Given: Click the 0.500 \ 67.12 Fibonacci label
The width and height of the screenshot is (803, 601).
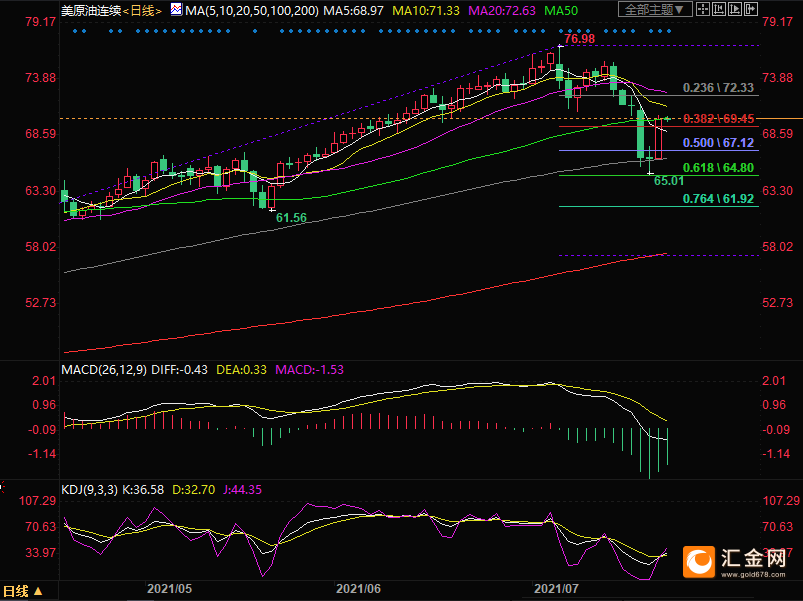Looking at the screenshot, I should (719, 142).
